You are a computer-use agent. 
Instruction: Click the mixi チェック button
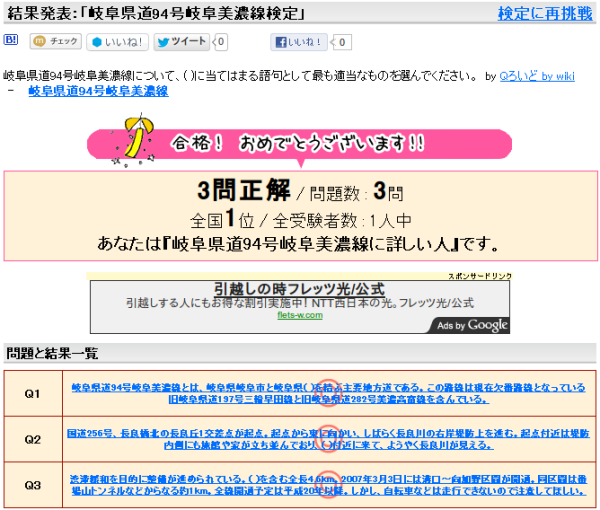[x=55, y=42]
